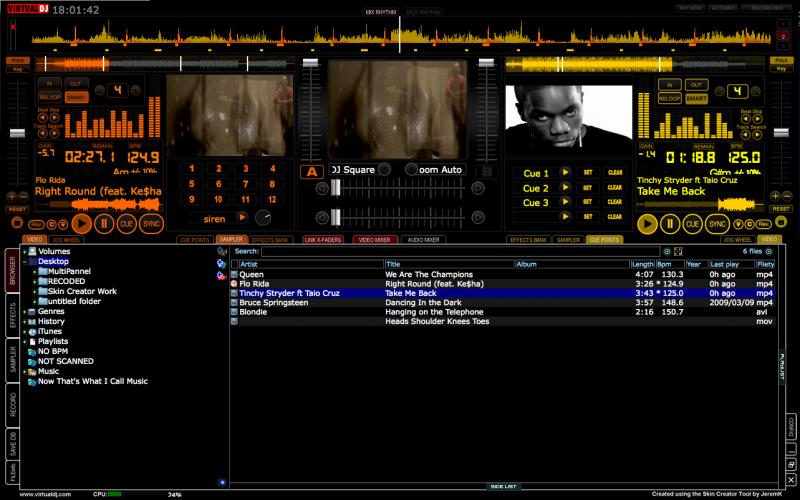Play the siren sample

click(x=242, y=218)
